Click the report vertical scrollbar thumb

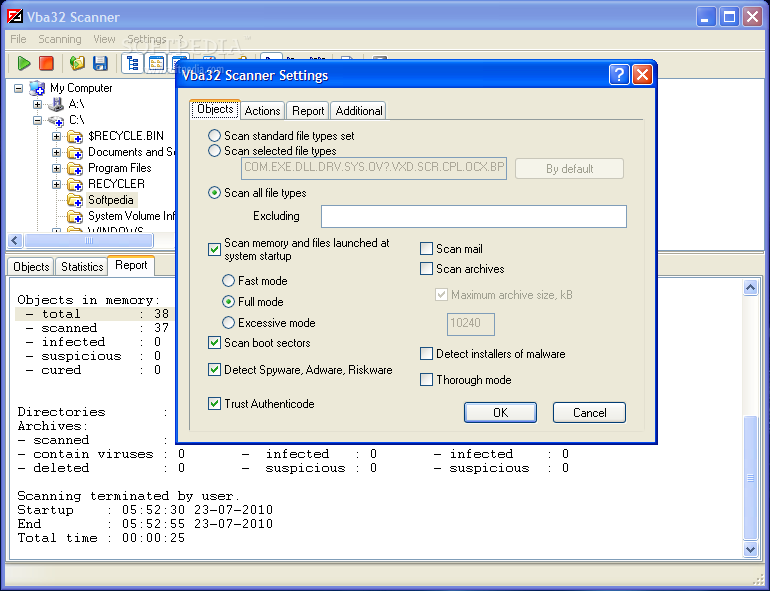click(750, 478)
